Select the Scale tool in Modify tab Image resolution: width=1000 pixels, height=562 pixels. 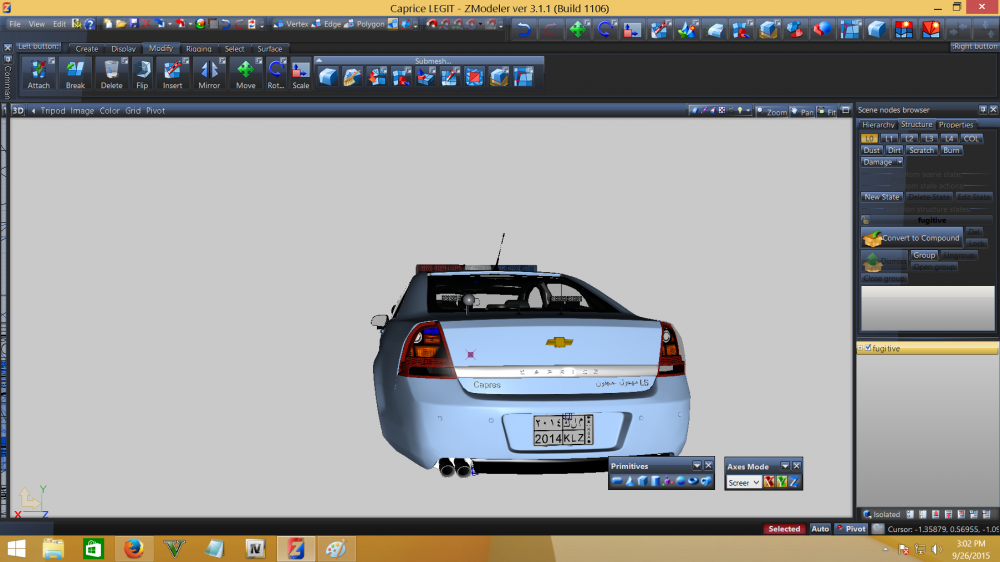point(300,73)
